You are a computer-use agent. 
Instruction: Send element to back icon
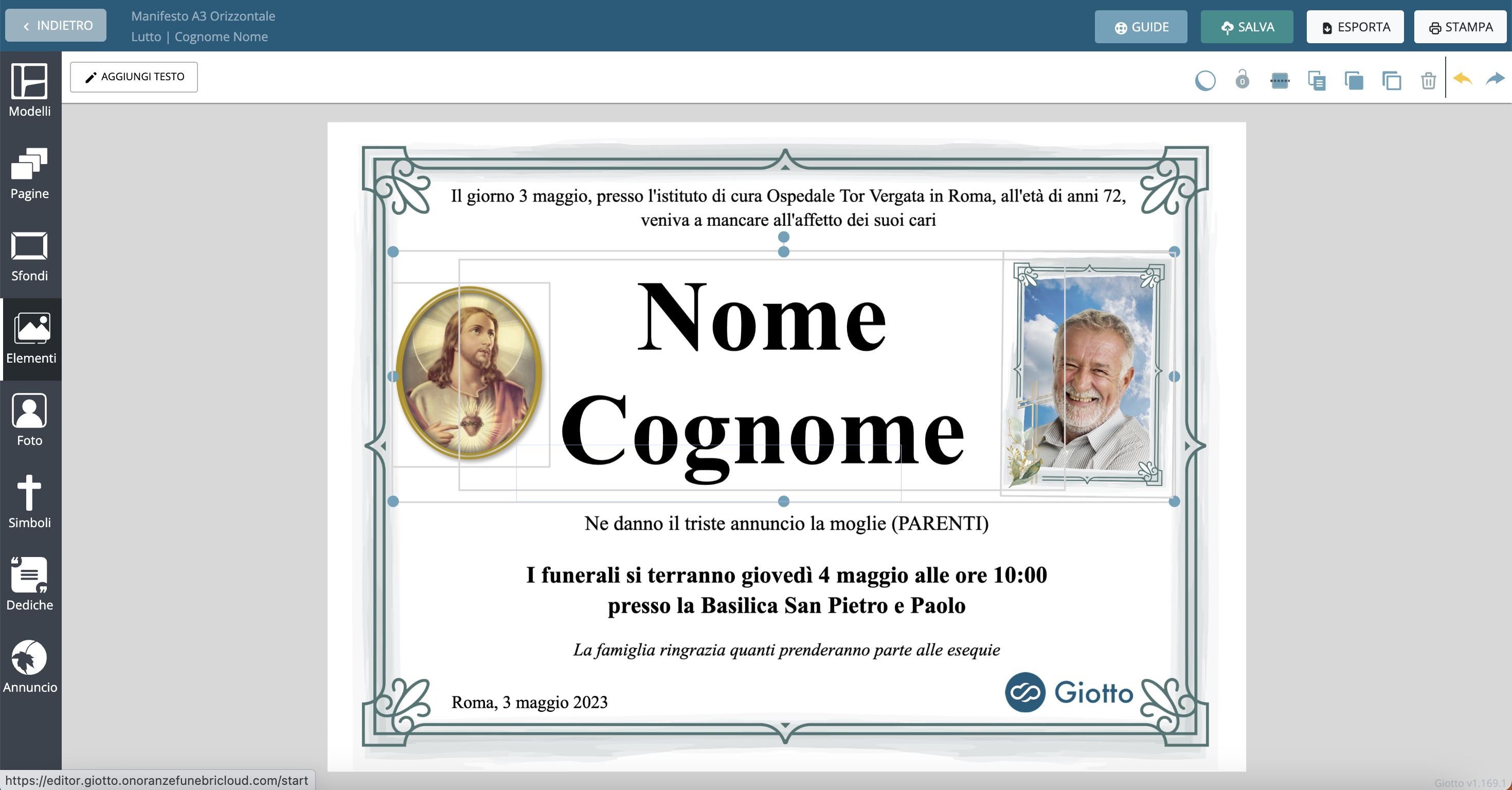[x=1391, y=80]
